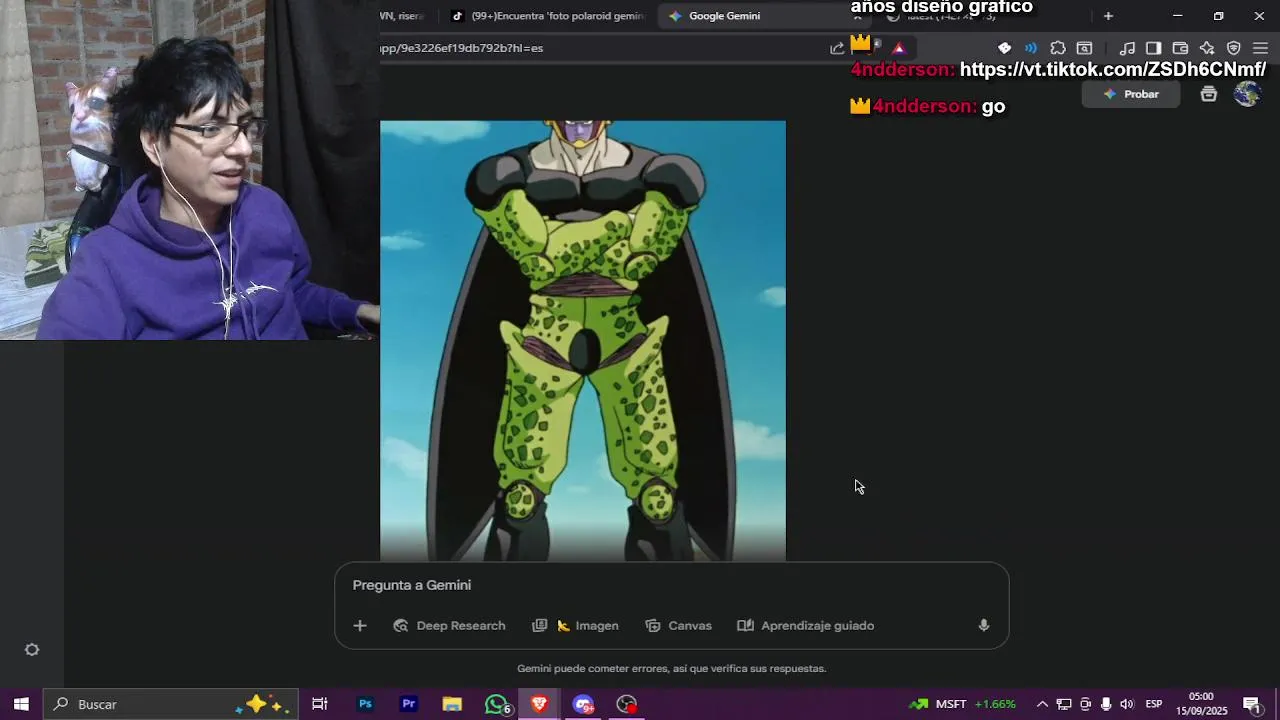Open the Gemini printer-like icon beside Probar

1209,94
